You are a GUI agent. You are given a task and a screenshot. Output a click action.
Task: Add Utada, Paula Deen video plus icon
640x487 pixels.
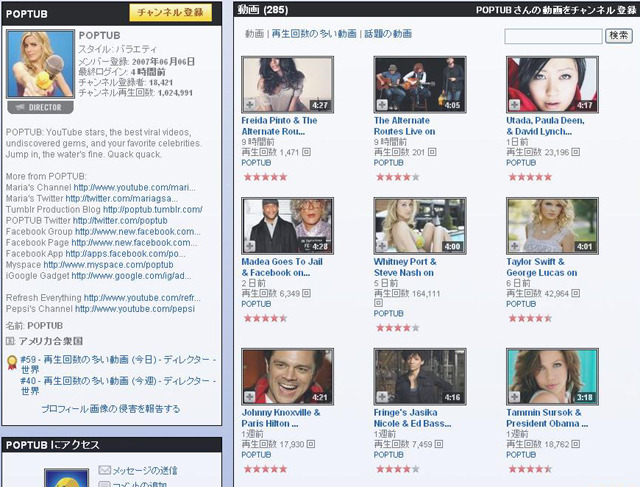tap(514, 105)
